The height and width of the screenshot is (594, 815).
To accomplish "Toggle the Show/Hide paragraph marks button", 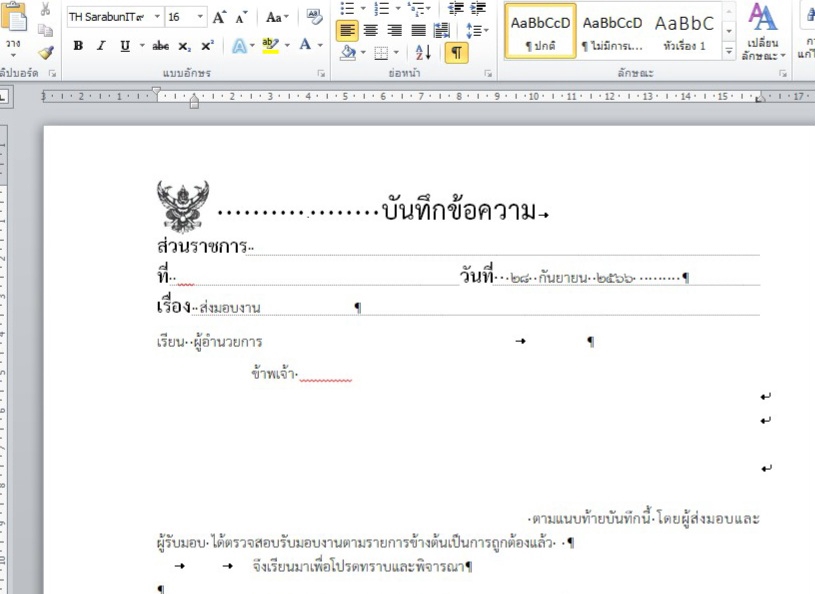I will click(x=457, y=52).
